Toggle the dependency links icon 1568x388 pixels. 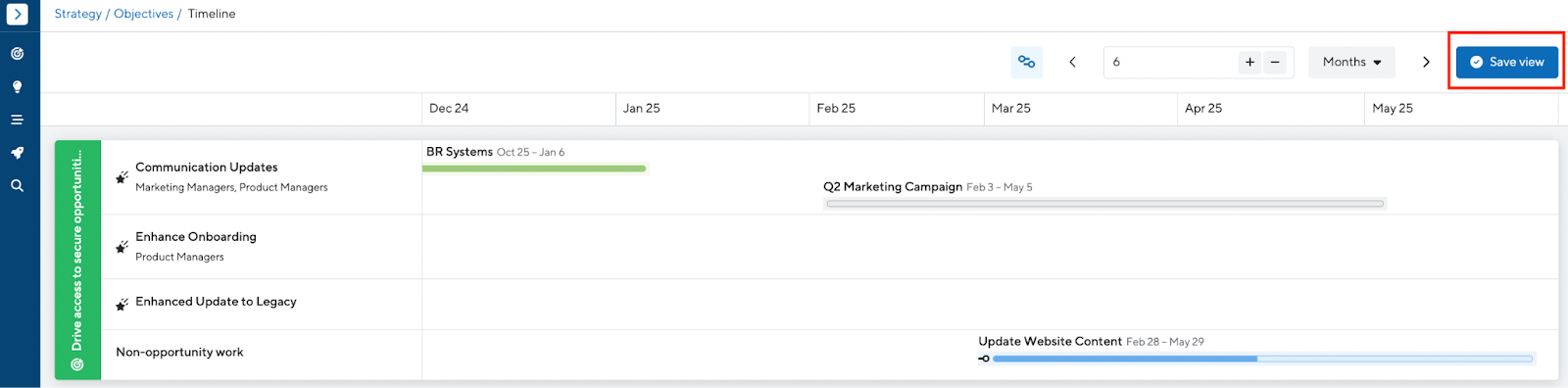[1026, 62]
